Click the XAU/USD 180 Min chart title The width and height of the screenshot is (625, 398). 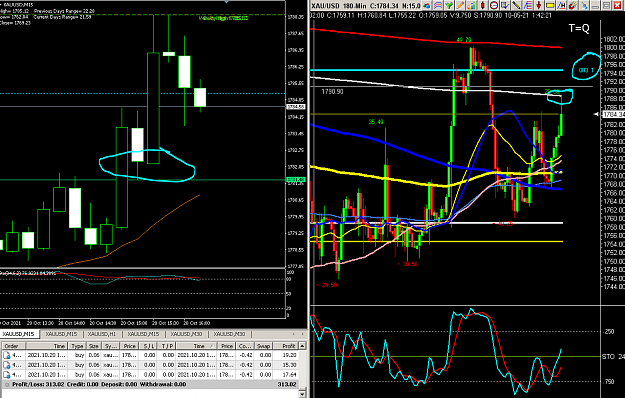pyautogui.click(x=339, y=6)
